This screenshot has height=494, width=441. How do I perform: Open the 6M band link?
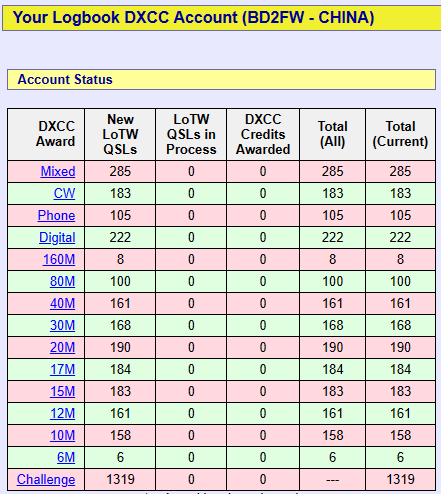[66, 458]
